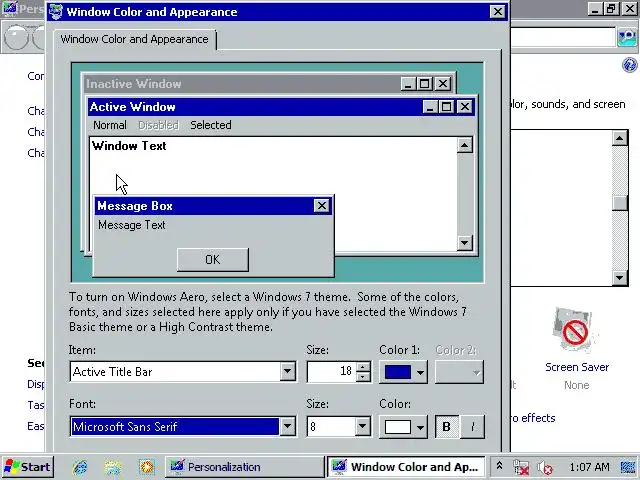Viewport: 640px width, 480px height.
Task: Click Message Text in the preview Message Box
Action: pos(132,225)
